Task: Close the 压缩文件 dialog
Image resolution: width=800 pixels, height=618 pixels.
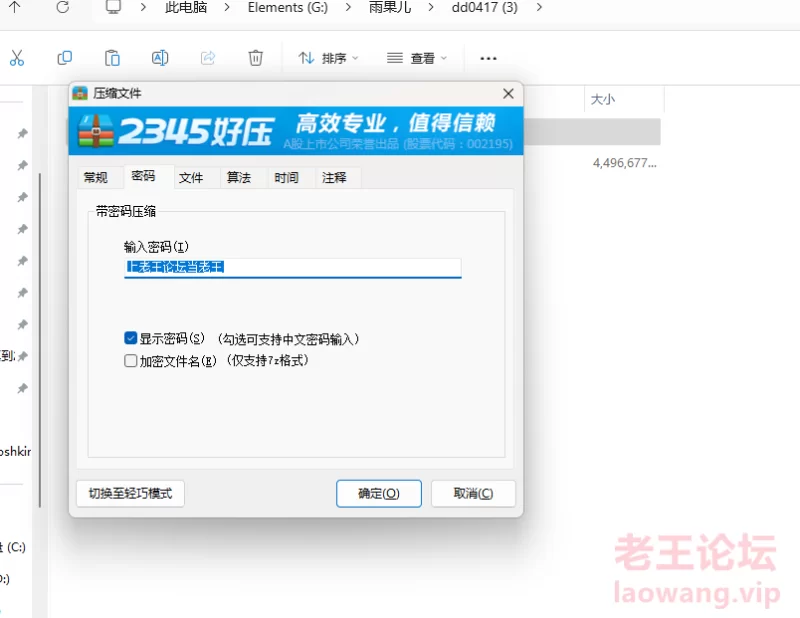Action: (508, 93)
